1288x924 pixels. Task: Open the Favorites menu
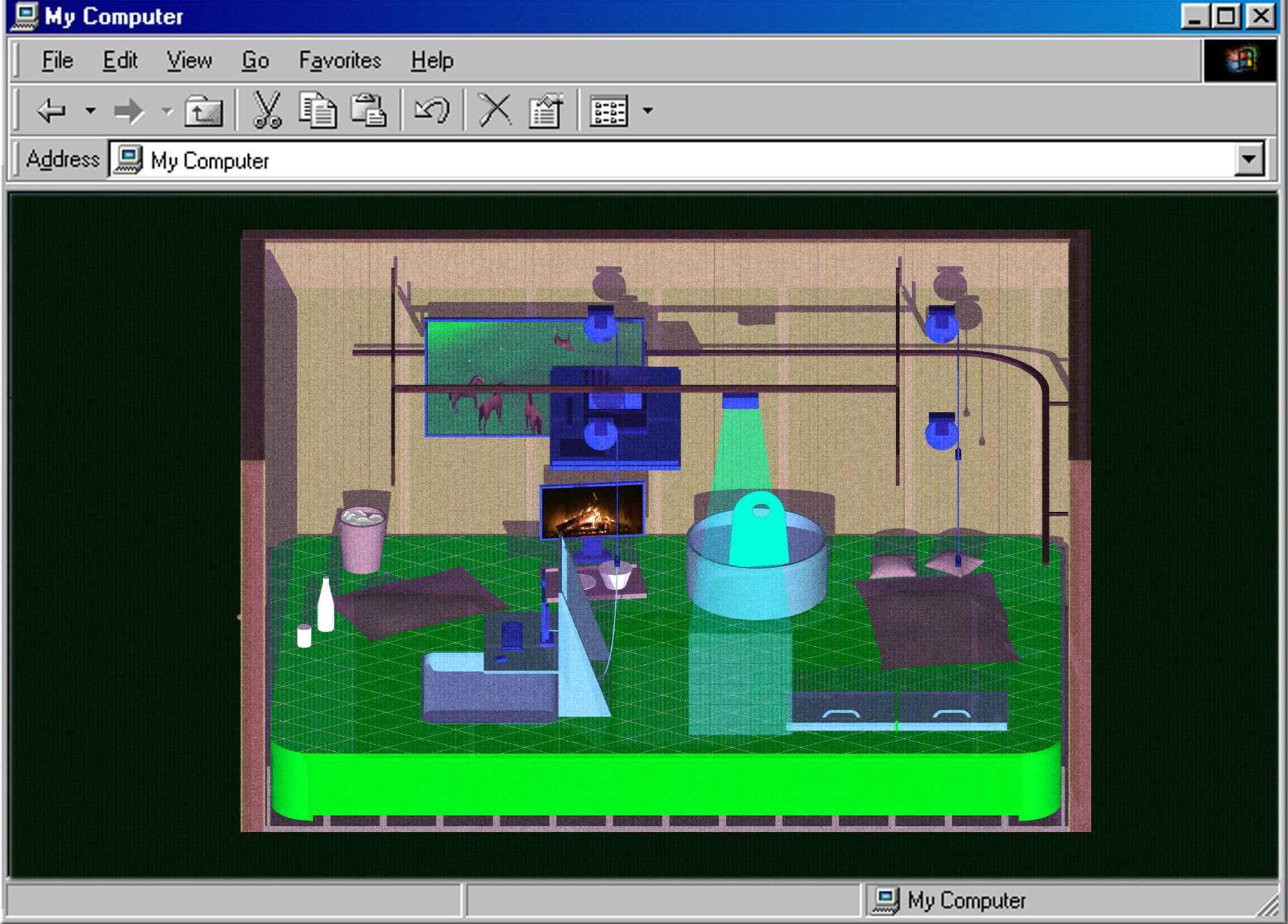(x=339, y=61)
